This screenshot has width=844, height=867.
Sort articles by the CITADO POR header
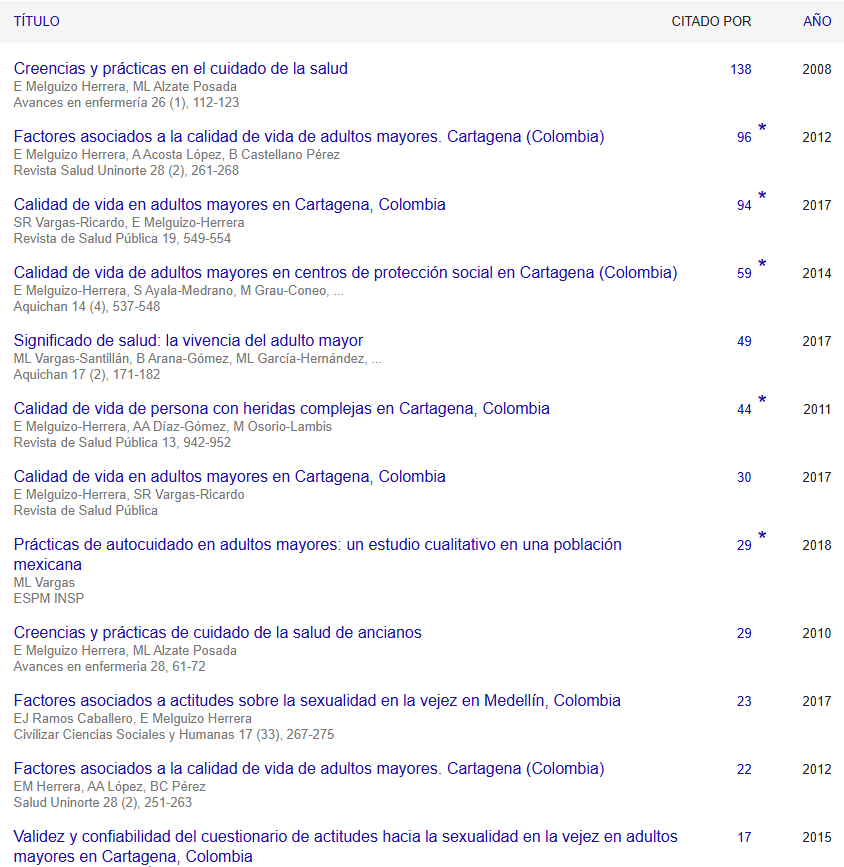pos(711,21)
